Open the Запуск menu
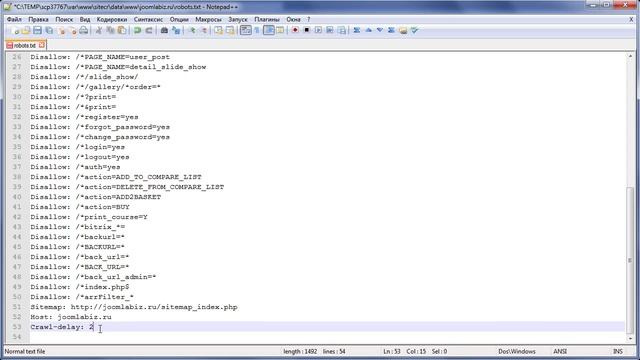This screenshot has width=640, height=360. pyautogui.click(x=238, y=19)
